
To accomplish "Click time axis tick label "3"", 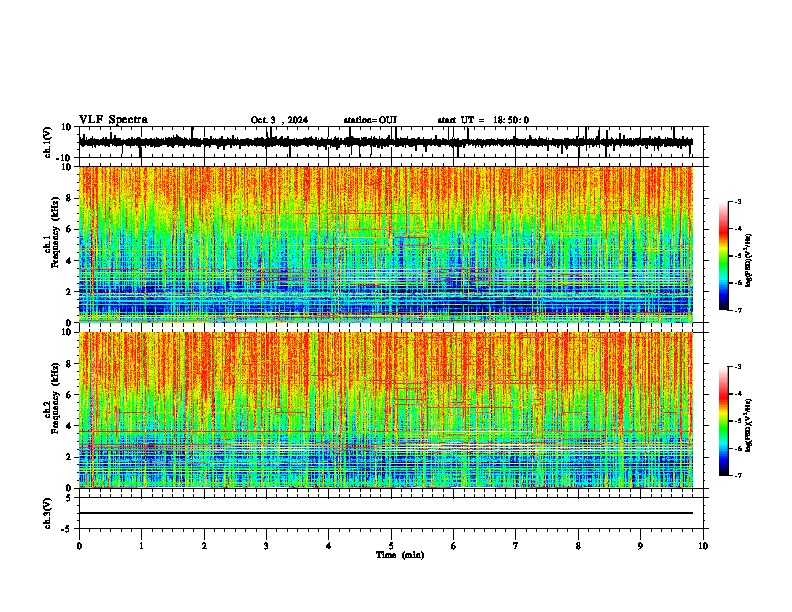I will pos(266,546).
